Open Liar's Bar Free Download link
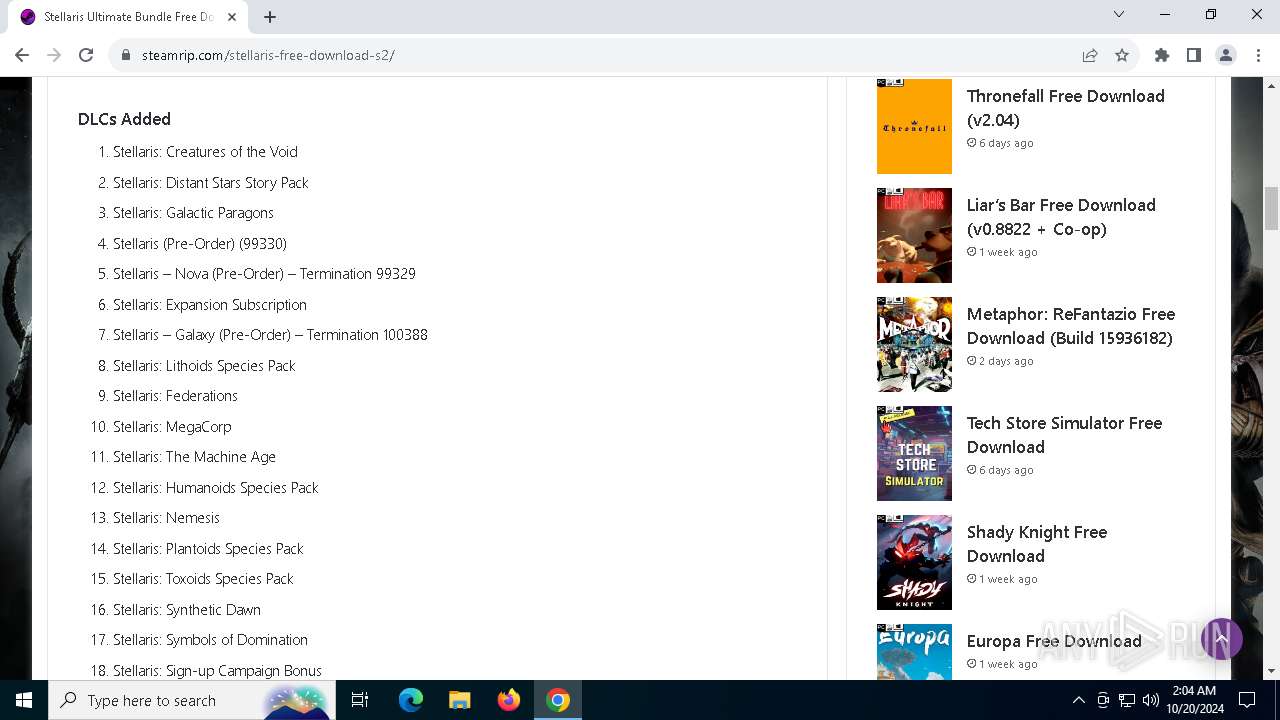The height and width of the screenshot is (720, 1280). (1061, 217)
